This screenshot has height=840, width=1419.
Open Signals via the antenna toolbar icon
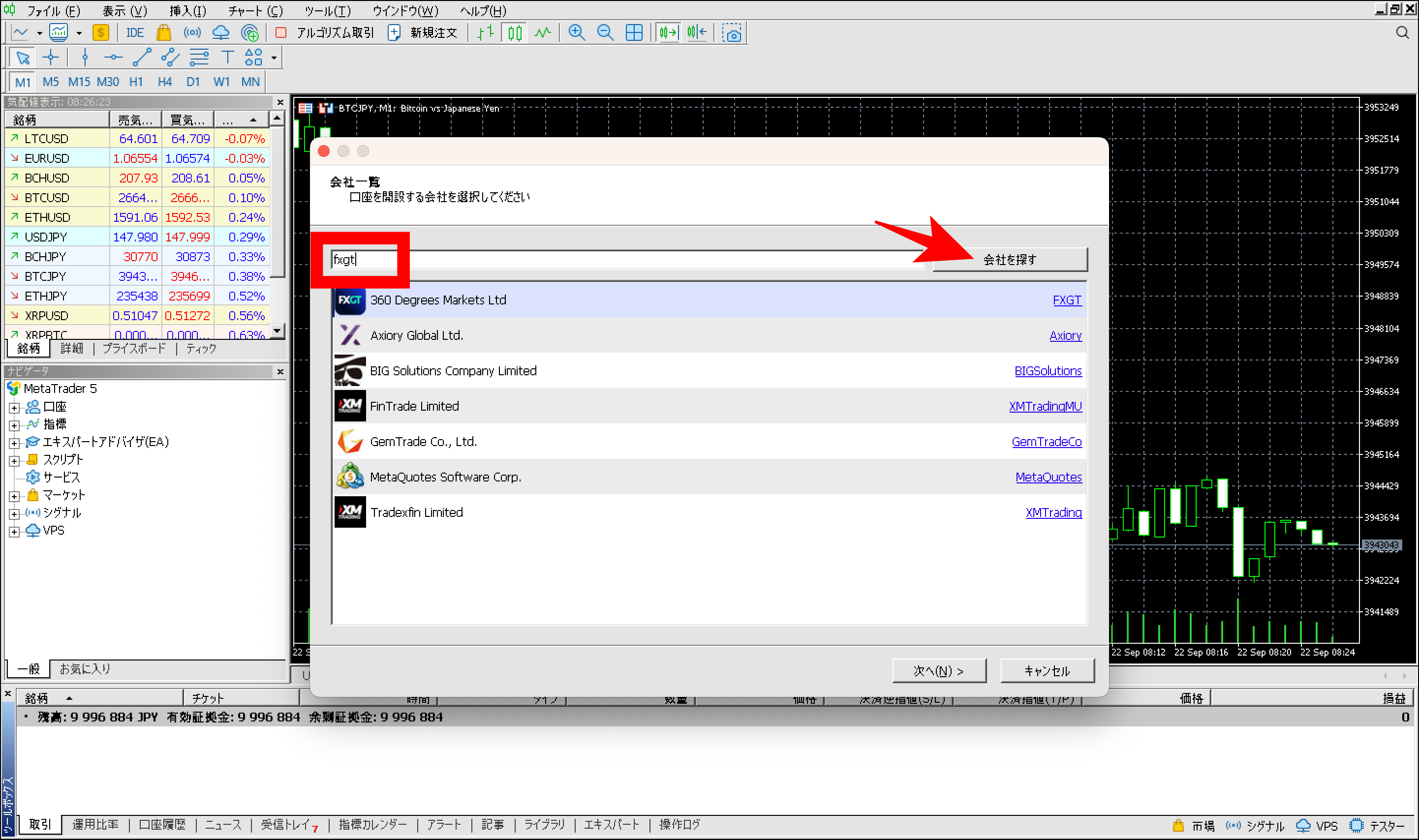[192, 32]
